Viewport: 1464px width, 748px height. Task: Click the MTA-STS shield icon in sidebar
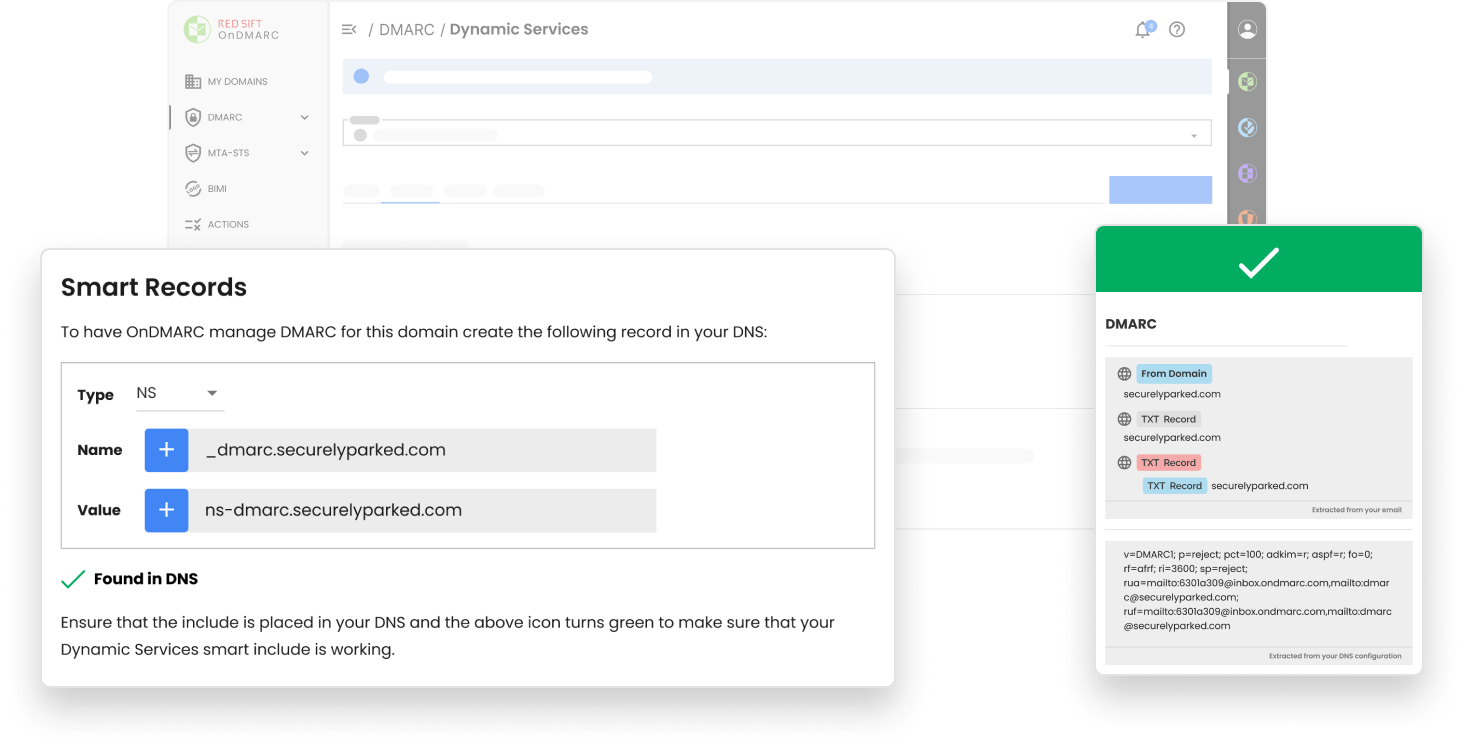tap(193, 153)
